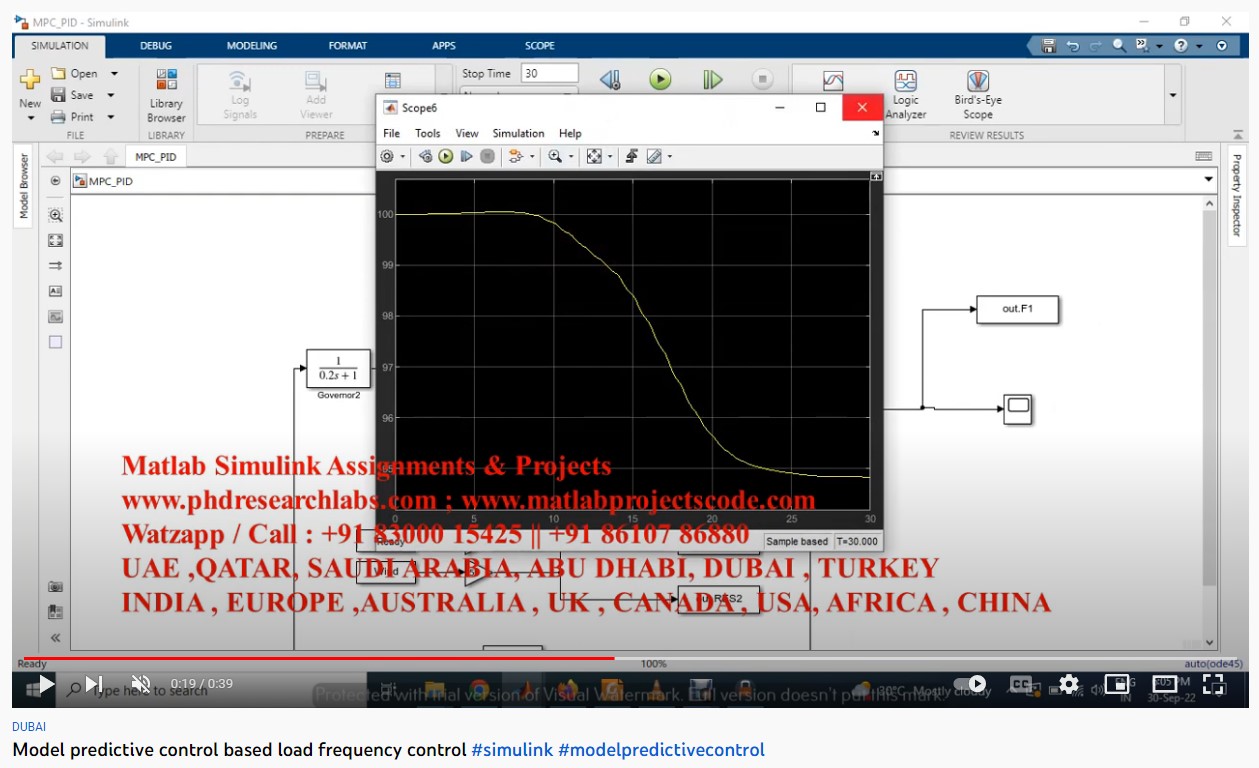Click the #modelpredictivecontrol hashtag link
Screen dimensions: 1259x768
tap(661, 749)
